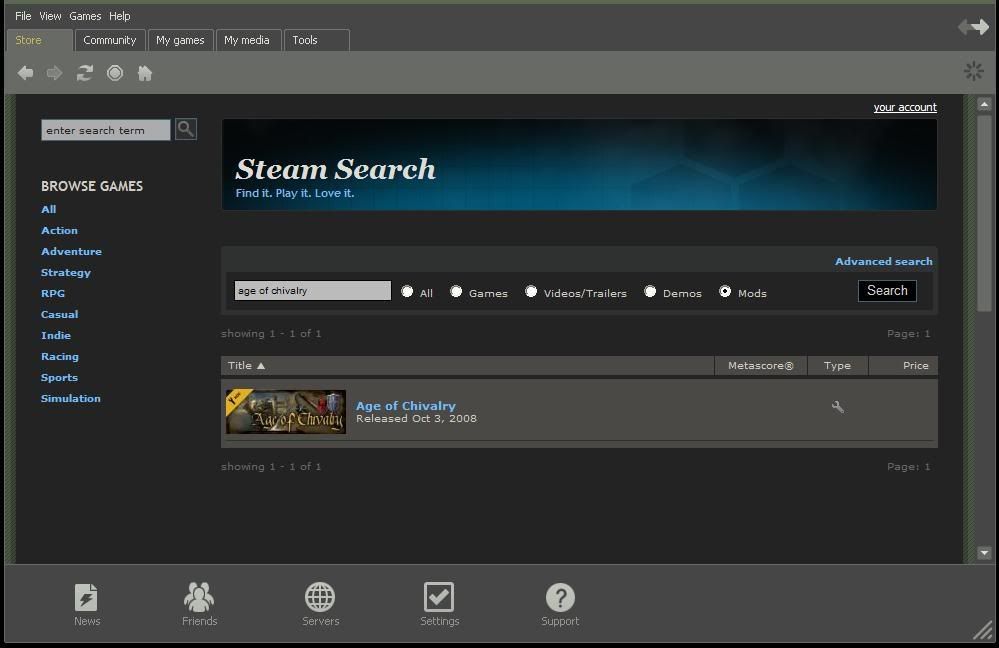Open Steam Support

tap(560, 605)
